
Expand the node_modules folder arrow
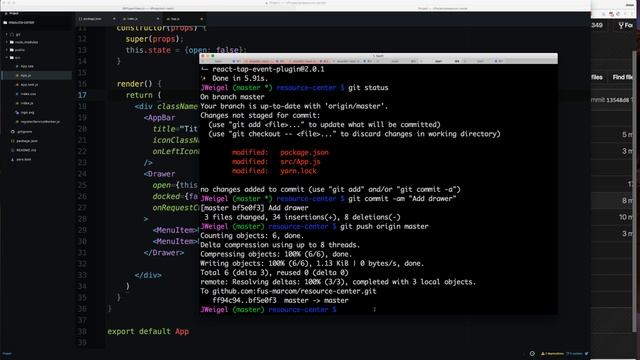(7, 42)
